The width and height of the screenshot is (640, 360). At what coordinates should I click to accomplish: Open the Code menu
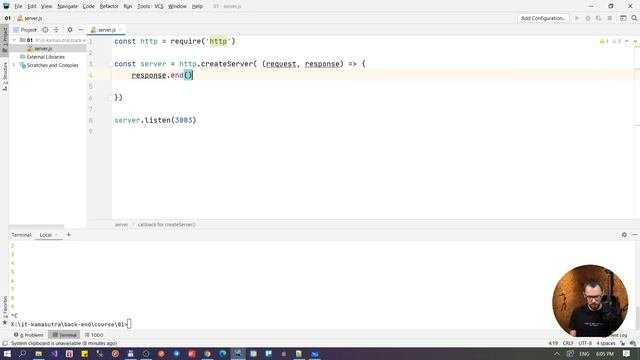click(89, 7)
